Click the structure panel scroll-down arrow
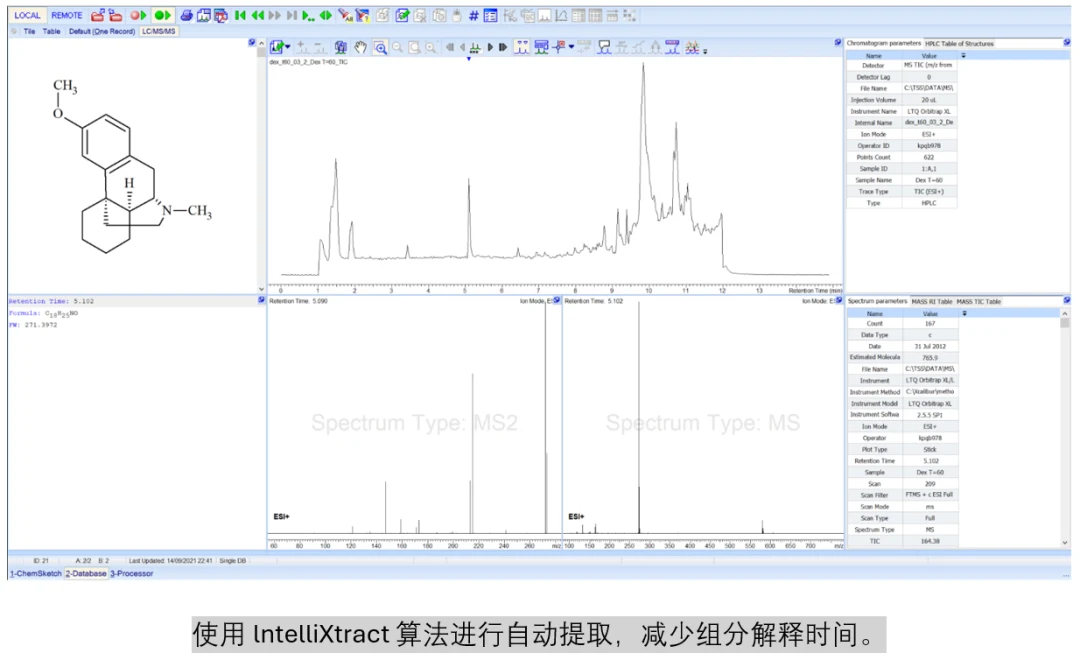Screen dimensions: 1080x660 (x=261, y=289)
